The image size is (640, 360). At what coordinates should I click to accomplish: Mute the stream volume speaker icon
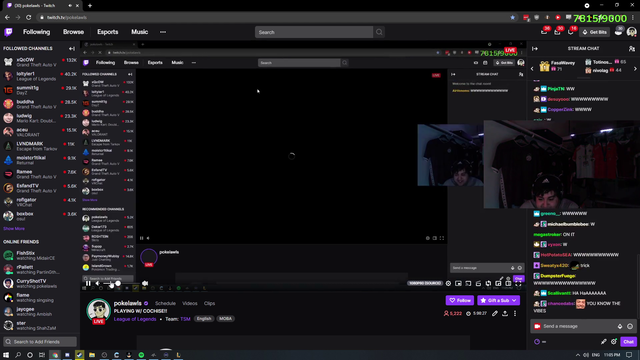(x=98, y=283)
